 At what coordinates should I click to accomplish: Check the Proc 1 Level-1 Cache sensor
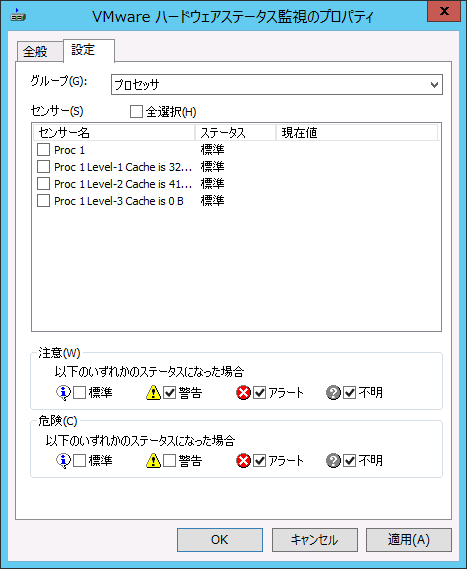(44, 167)
